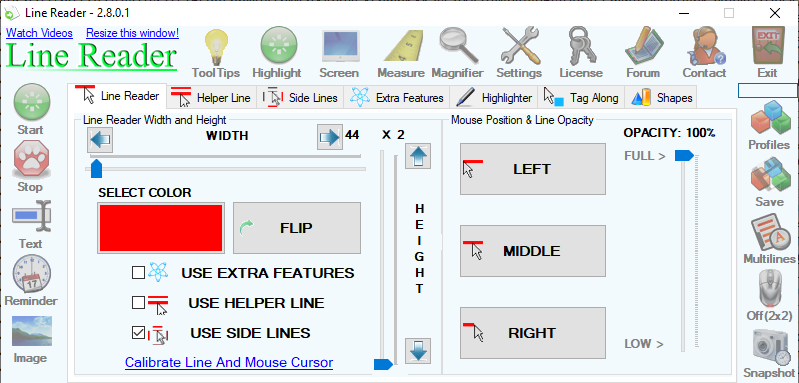Open Profiles cubes icon

coord(769,118)
